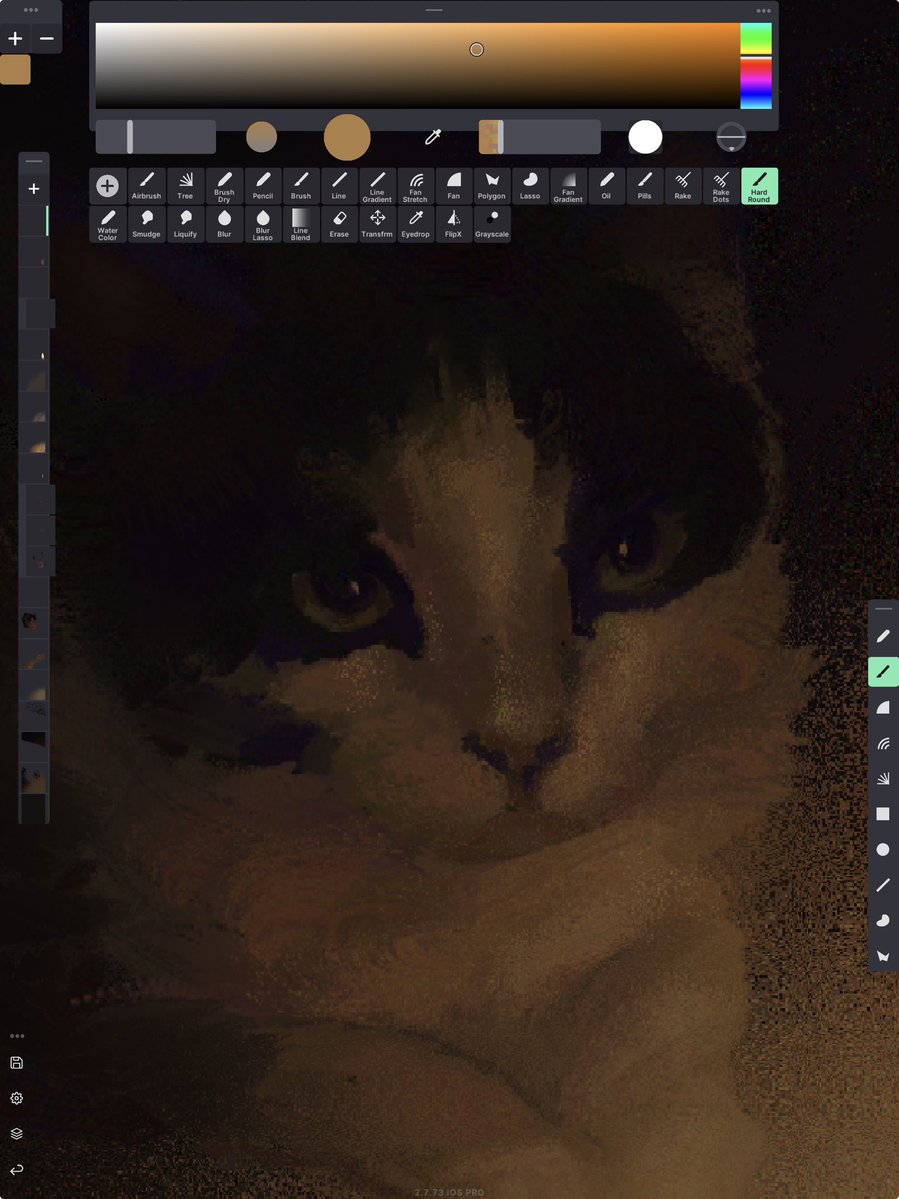Select the Airbrush tool

pyautogui.click(x=147, y=186)
